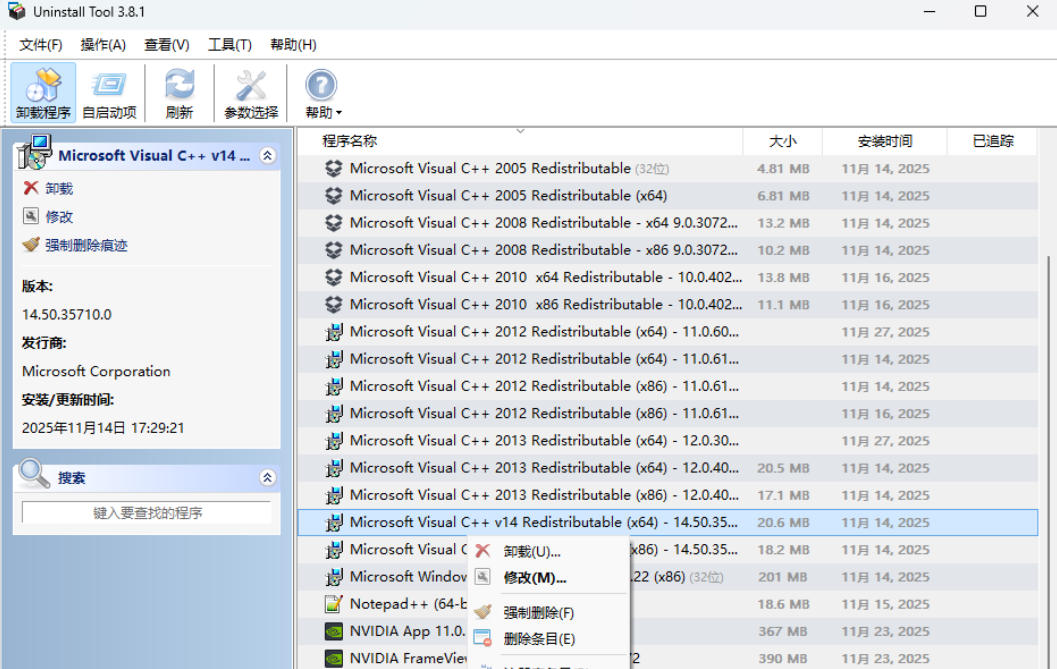
Task: Select Visual C++ 2010 x86 Redistributable row
Action: tap(667, 304)
